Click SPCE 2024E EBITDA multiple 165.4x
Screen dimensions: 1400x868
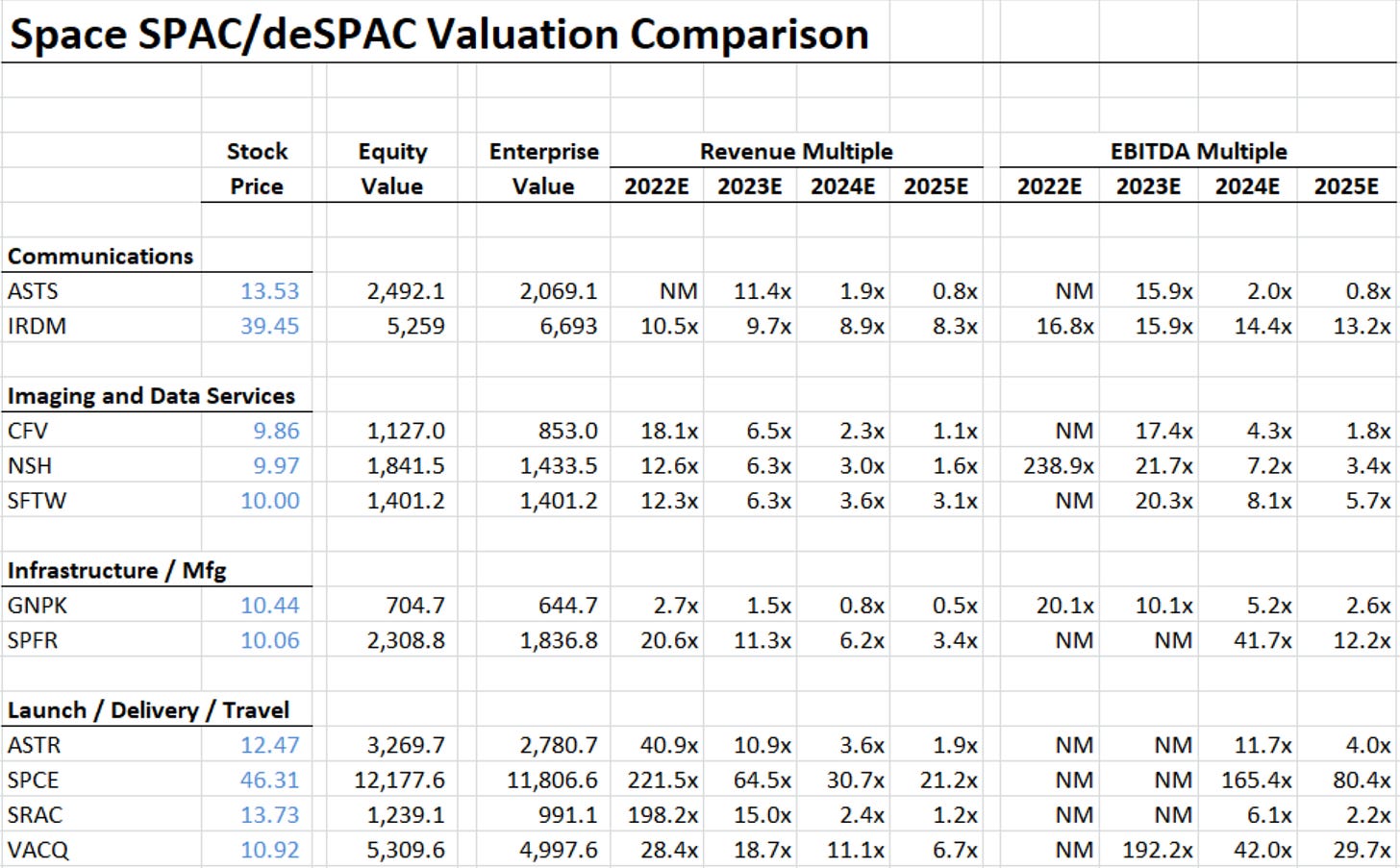(x=1257, y=780)
